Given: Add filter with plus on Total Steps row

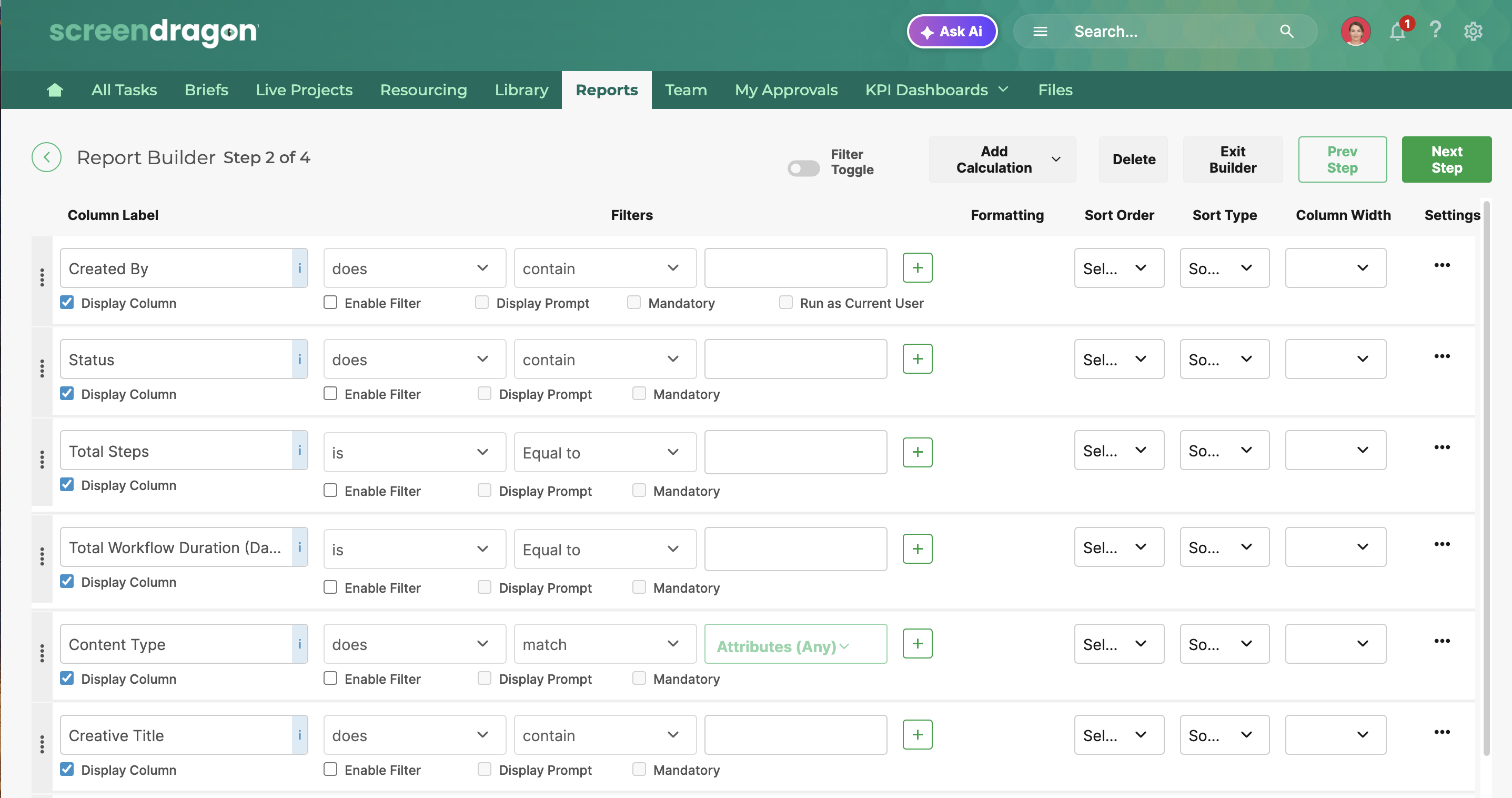Looking at the screenshot, I should coord(917,452).
